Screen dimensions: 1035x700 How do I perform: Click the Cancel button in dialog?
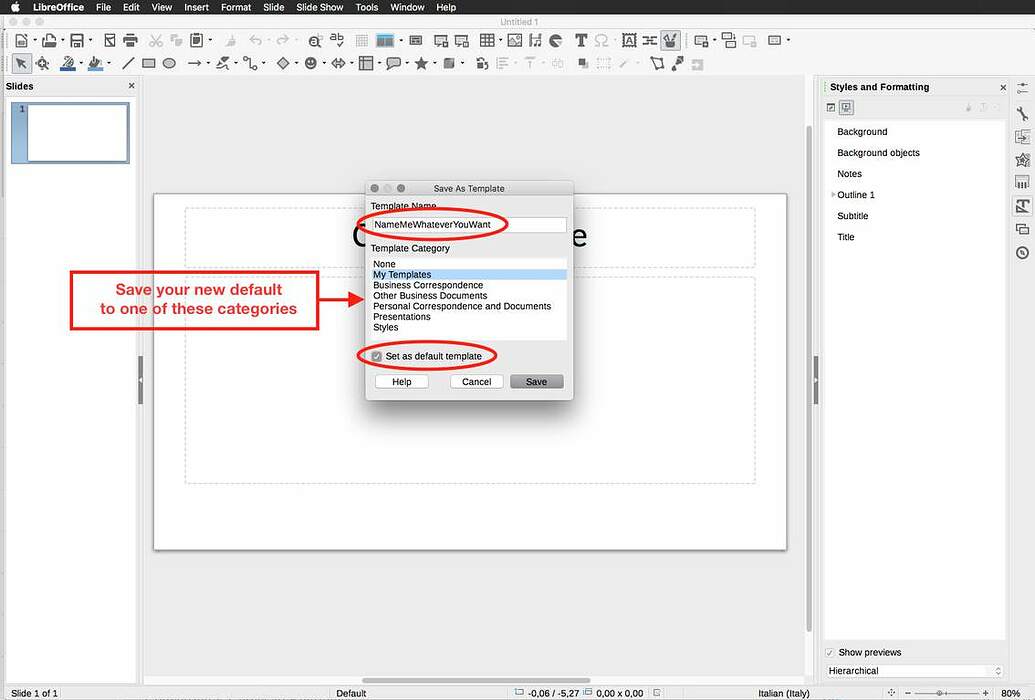(x=477, y=382)
